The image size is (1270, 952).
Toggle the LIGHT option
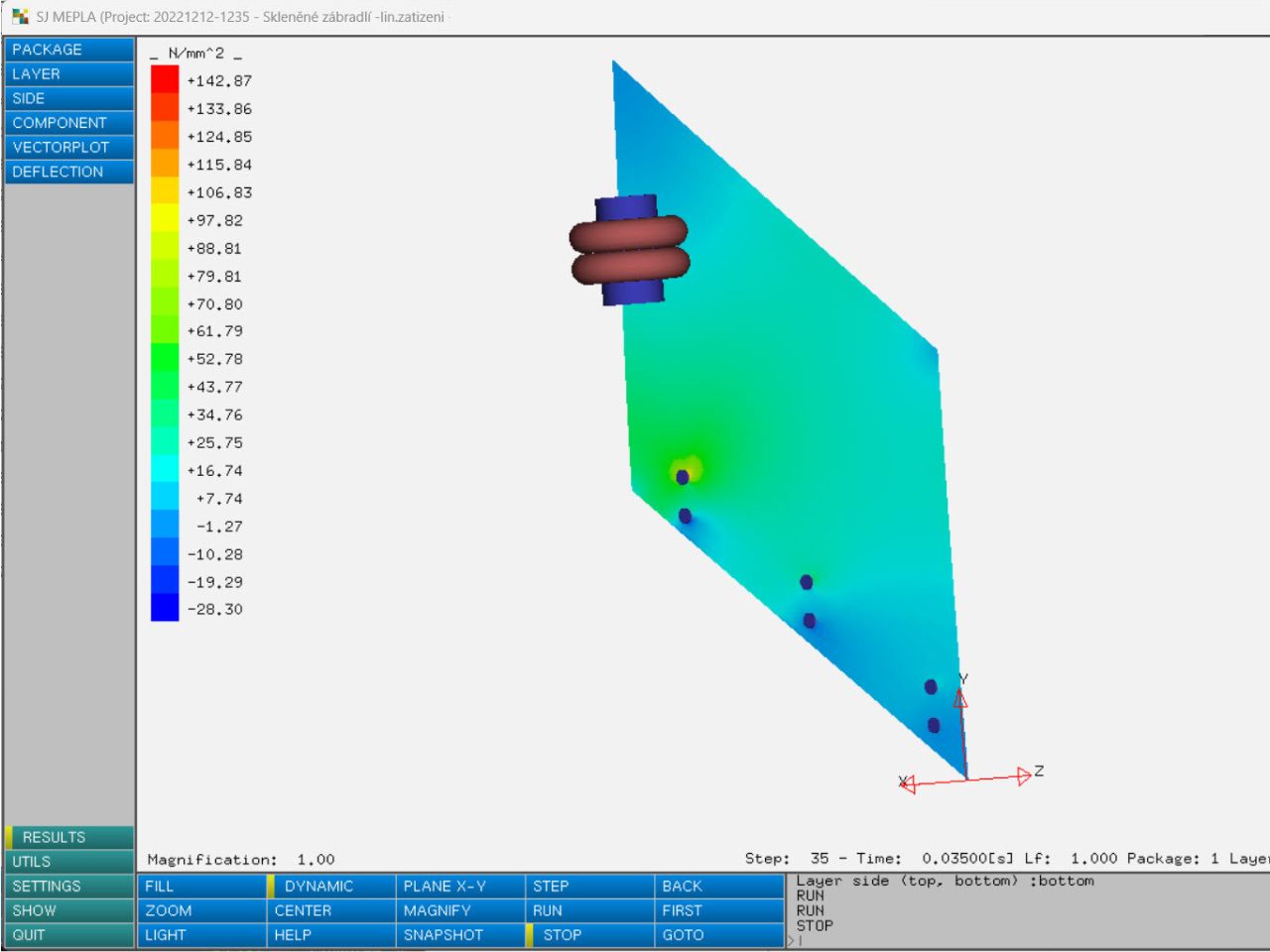[x=201, y=935]
